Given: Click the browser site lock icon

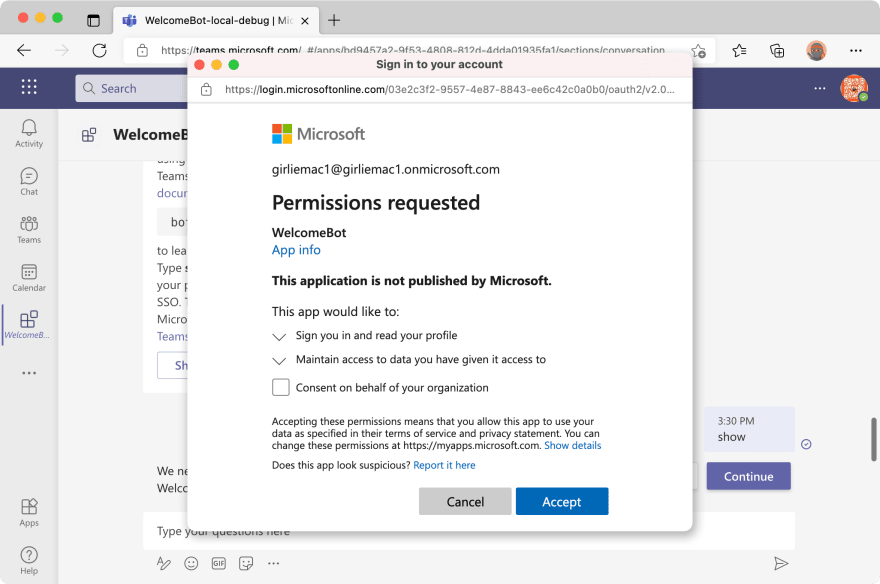Looking at the screenshot, I should point(143,50).
